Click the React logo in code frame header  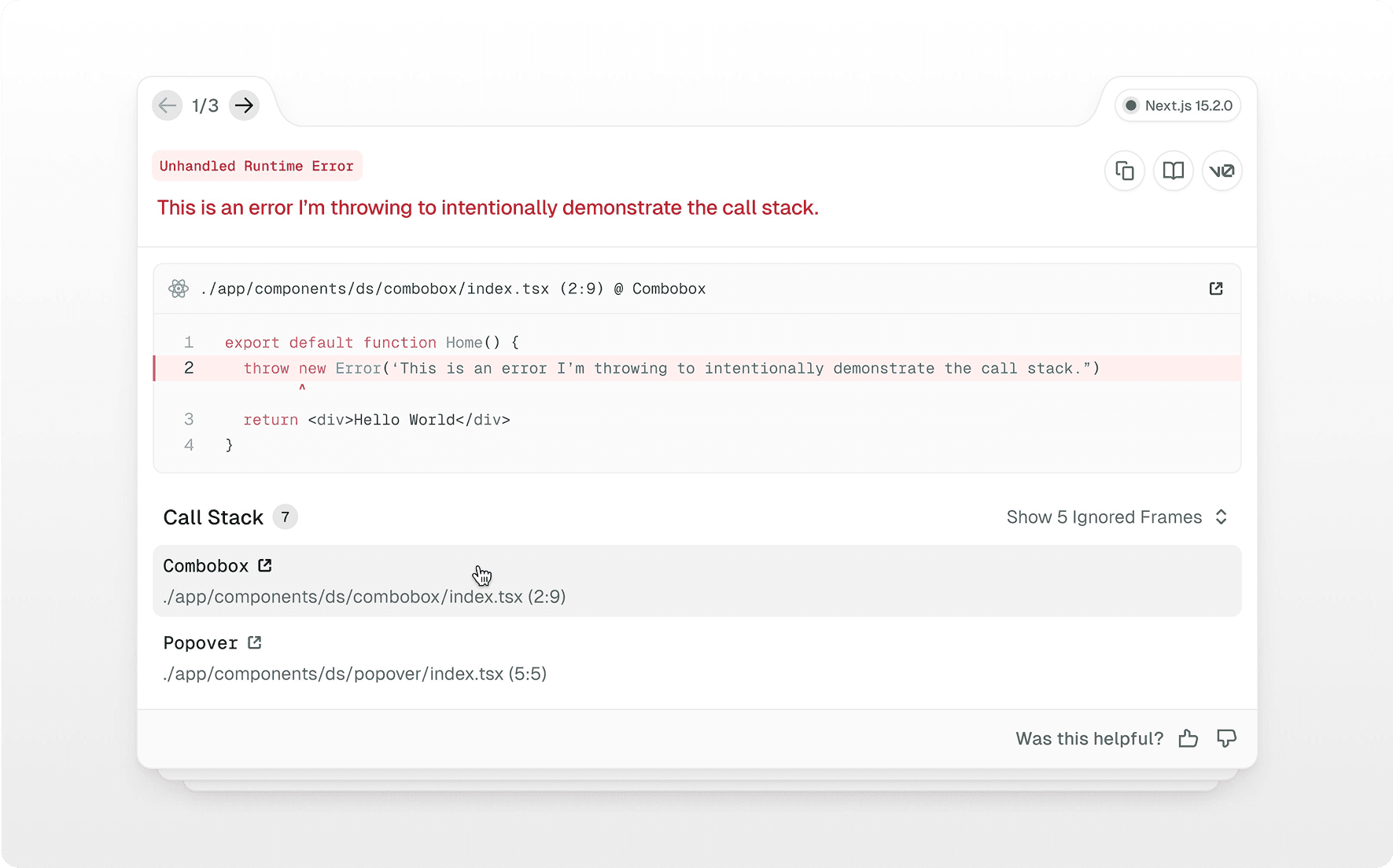(179, 289)
